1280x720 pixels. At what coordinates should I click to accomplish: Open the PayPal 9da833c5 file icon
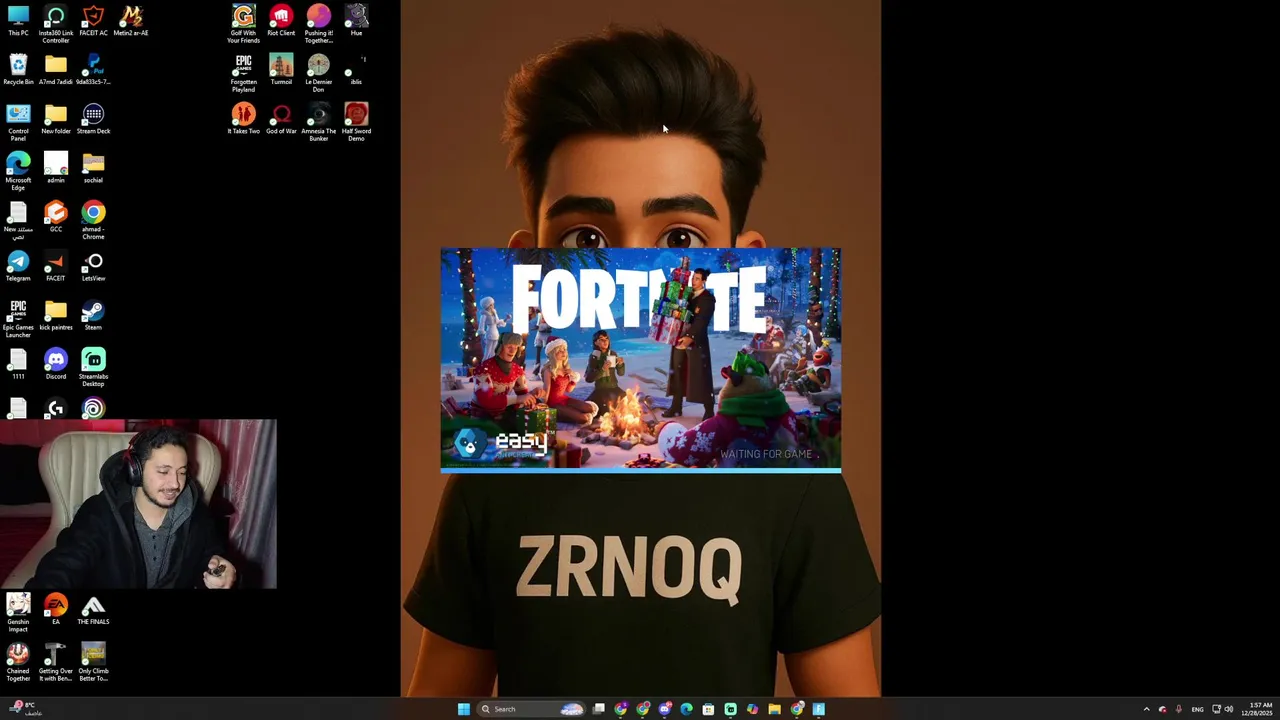[x=93, y=70]
